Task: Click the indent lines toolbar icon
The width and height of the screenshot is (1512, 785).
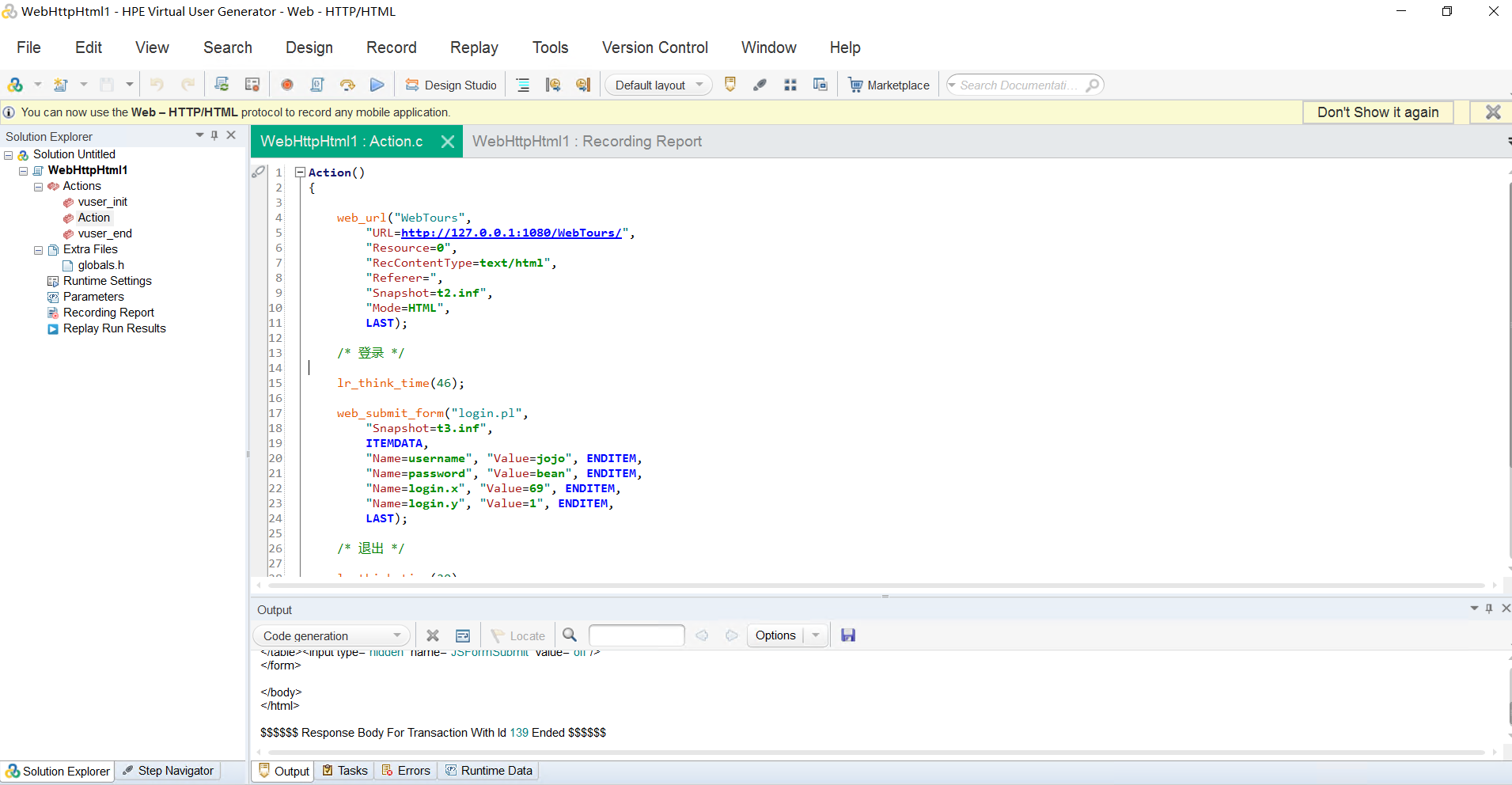Action: point(523,85)
